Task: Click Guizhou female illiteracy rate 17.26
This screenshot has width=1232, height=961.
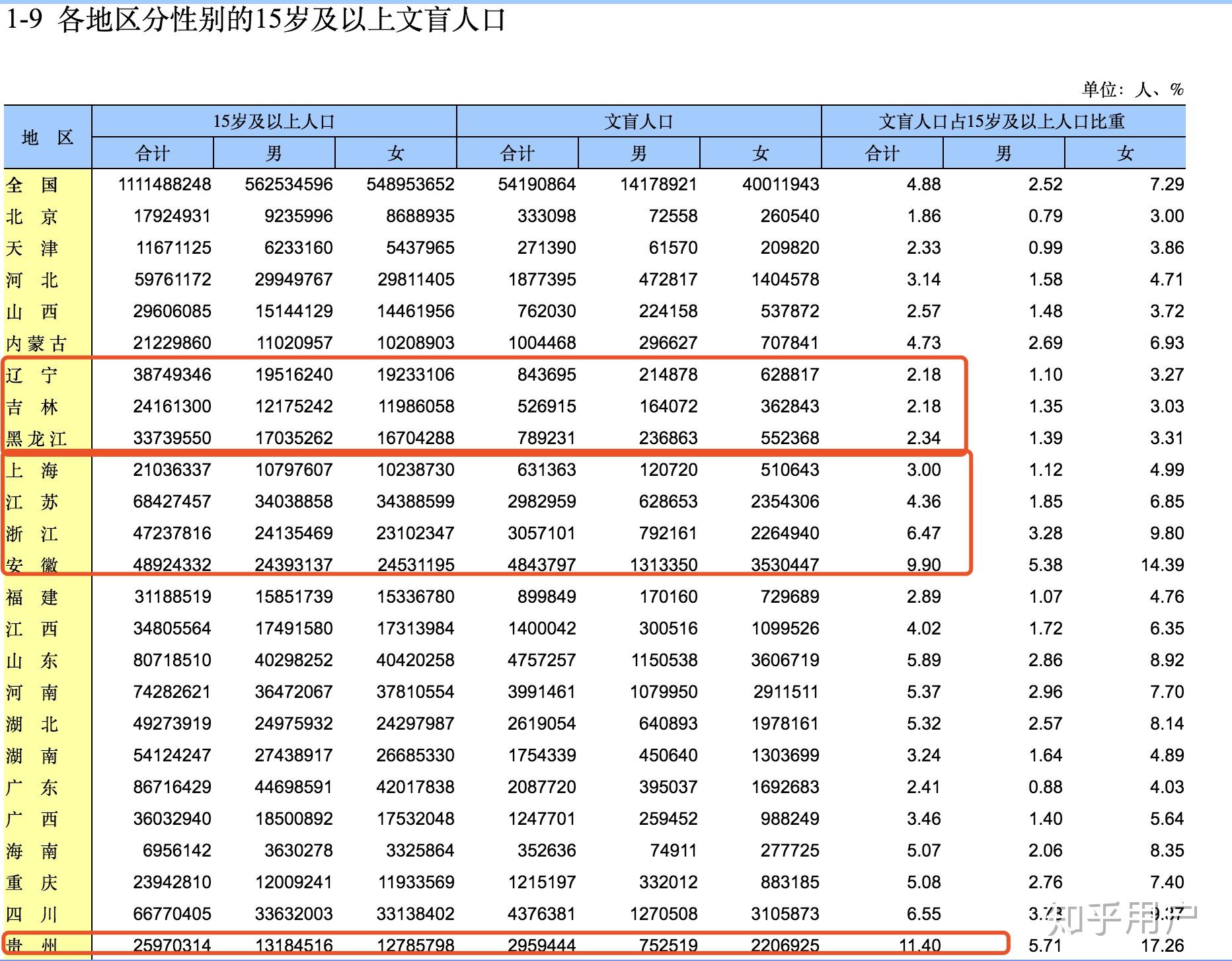Action: [1162, 946]
